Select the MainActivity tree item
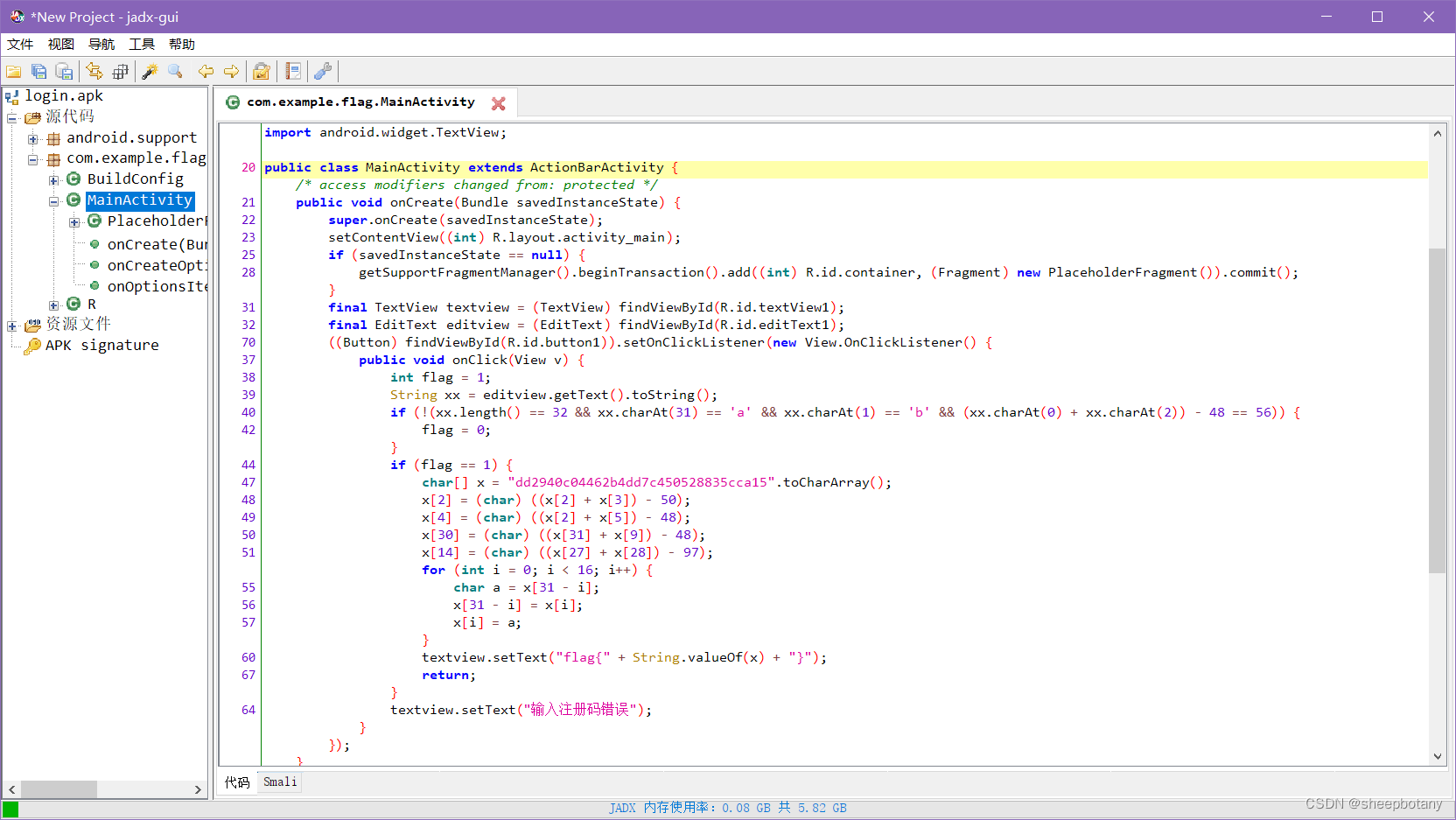Image resolution: width=1456 pixels, height=820 pixels. click(x=140, y=200)
